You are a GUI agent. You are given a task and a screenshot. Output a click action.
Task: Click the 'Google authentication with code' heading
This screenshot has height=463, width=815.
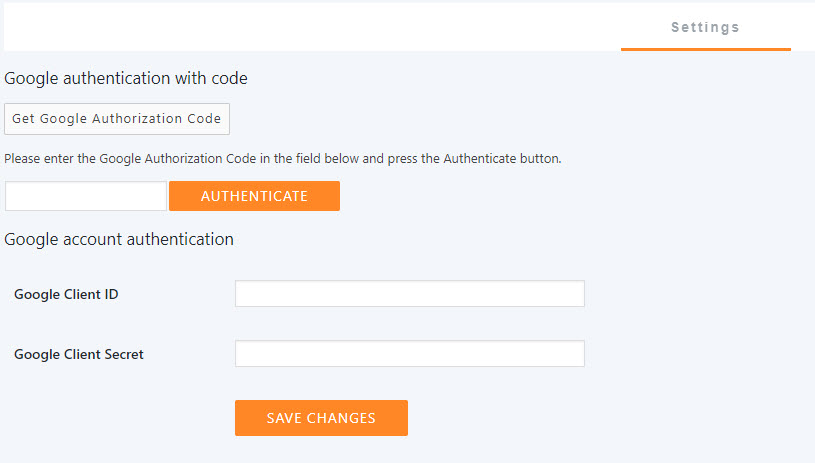(126, 78)
